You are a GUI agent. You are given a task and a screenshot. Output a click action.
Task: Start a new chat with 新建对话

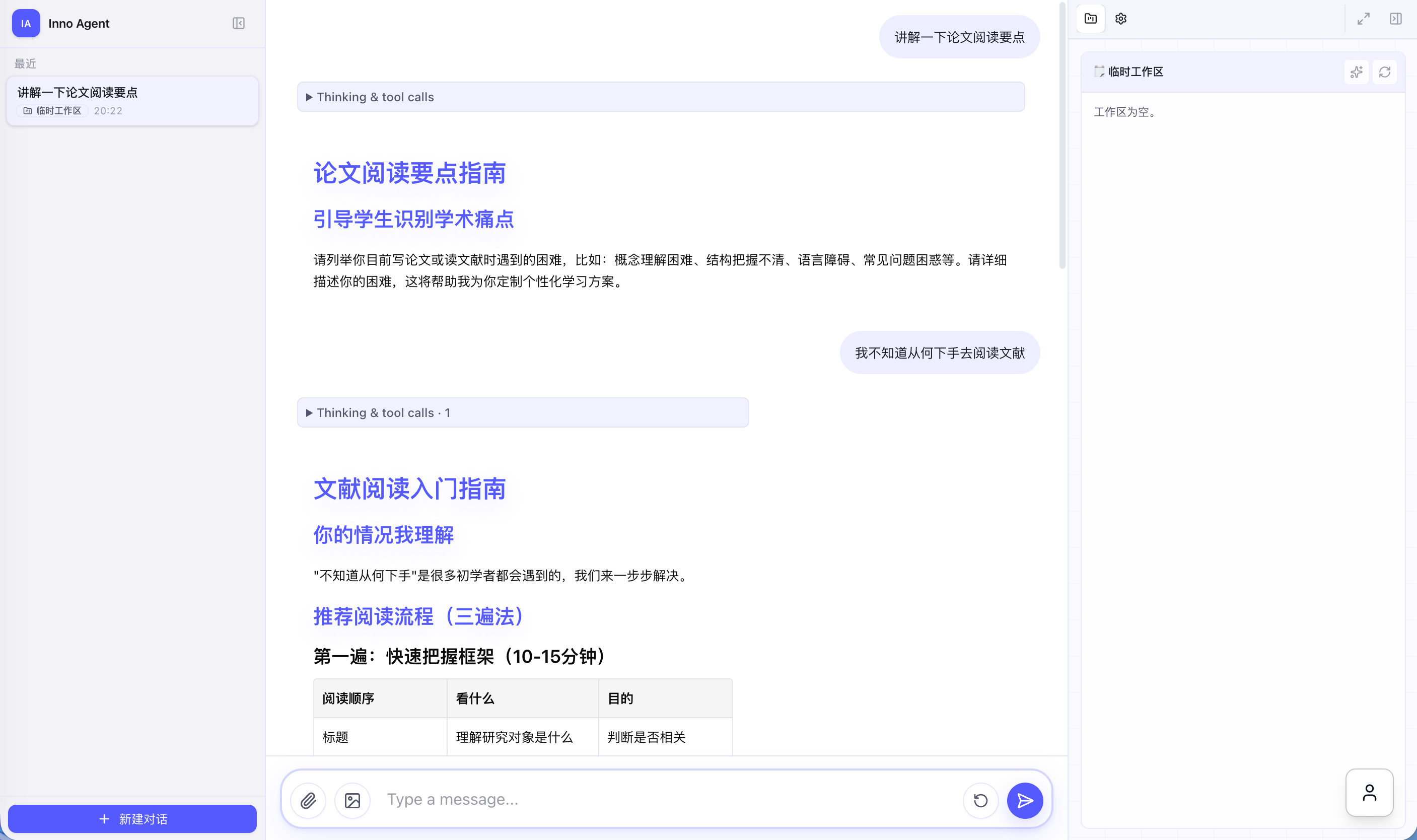pyautogui.click(x=132, y=818)
